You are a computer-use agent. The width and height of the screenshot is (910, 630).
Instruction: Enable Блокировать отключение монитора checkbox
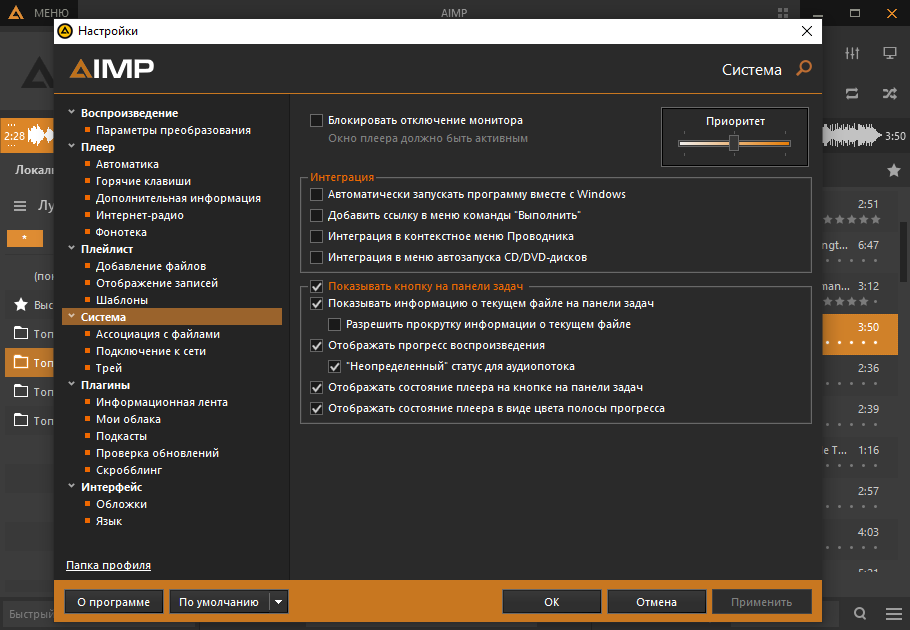316,121
